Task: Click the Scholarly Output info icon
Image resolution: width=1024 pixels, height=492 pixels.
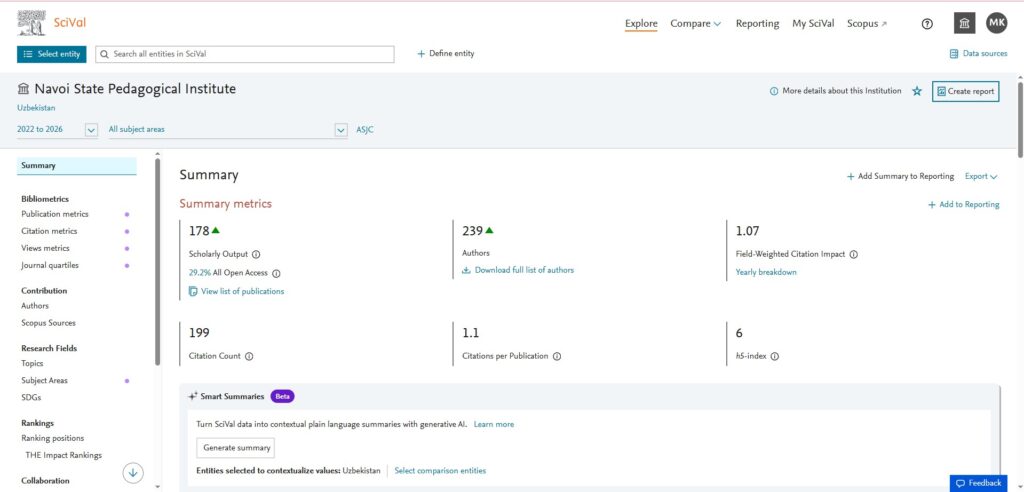Action: 256,254
